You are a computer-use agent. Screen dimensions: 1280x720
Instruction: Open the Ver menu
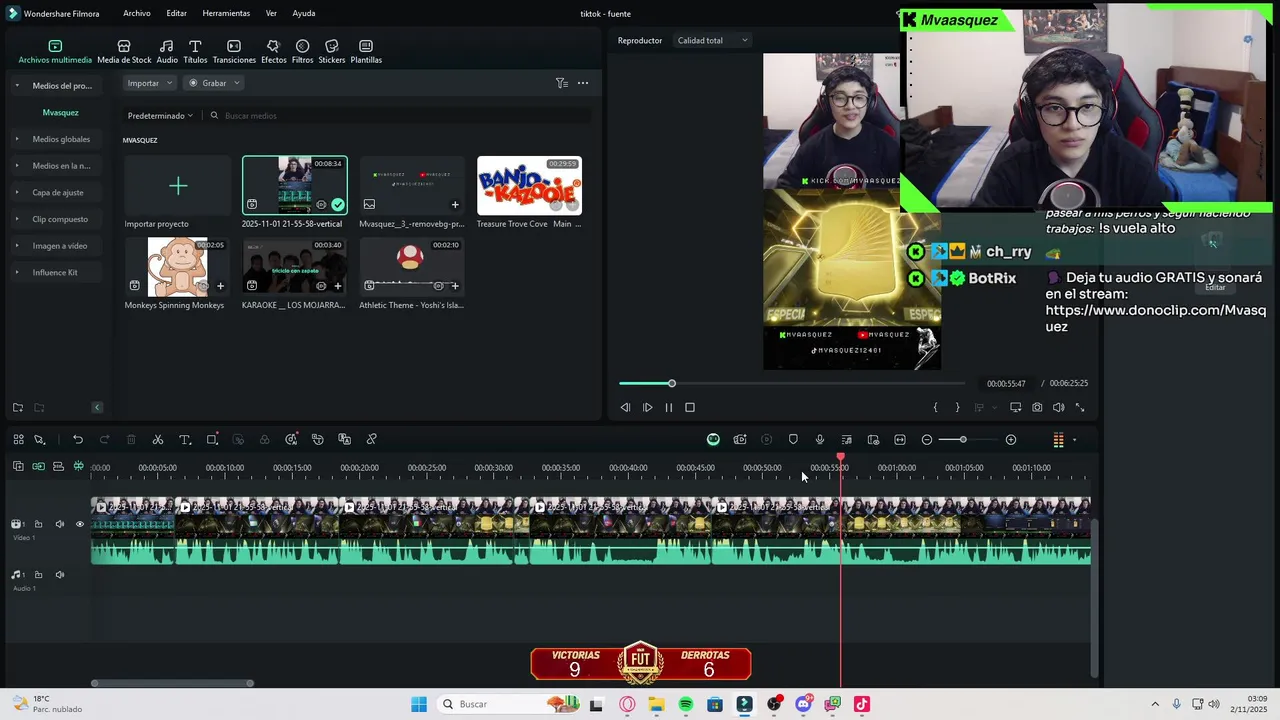pos(271,13)
